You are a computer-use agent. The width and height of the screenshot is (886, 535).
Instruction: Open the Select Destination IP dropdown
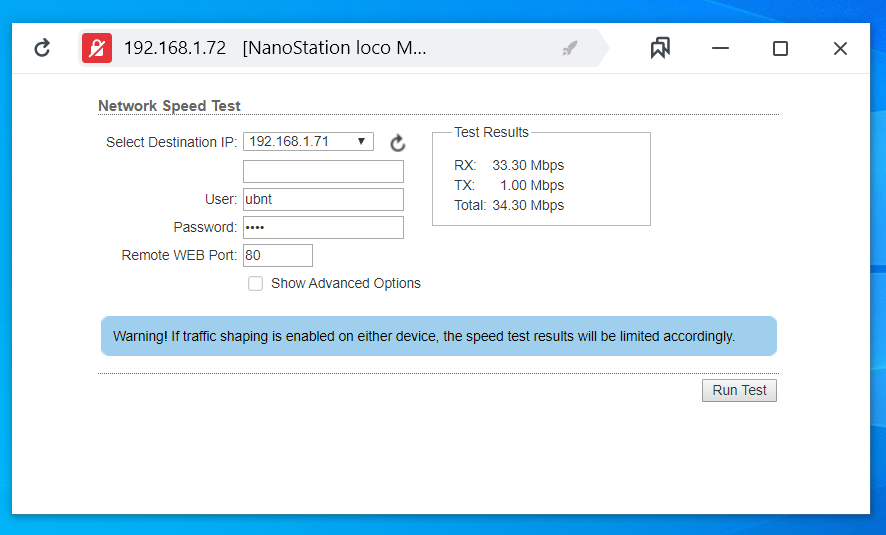point(309,141)
